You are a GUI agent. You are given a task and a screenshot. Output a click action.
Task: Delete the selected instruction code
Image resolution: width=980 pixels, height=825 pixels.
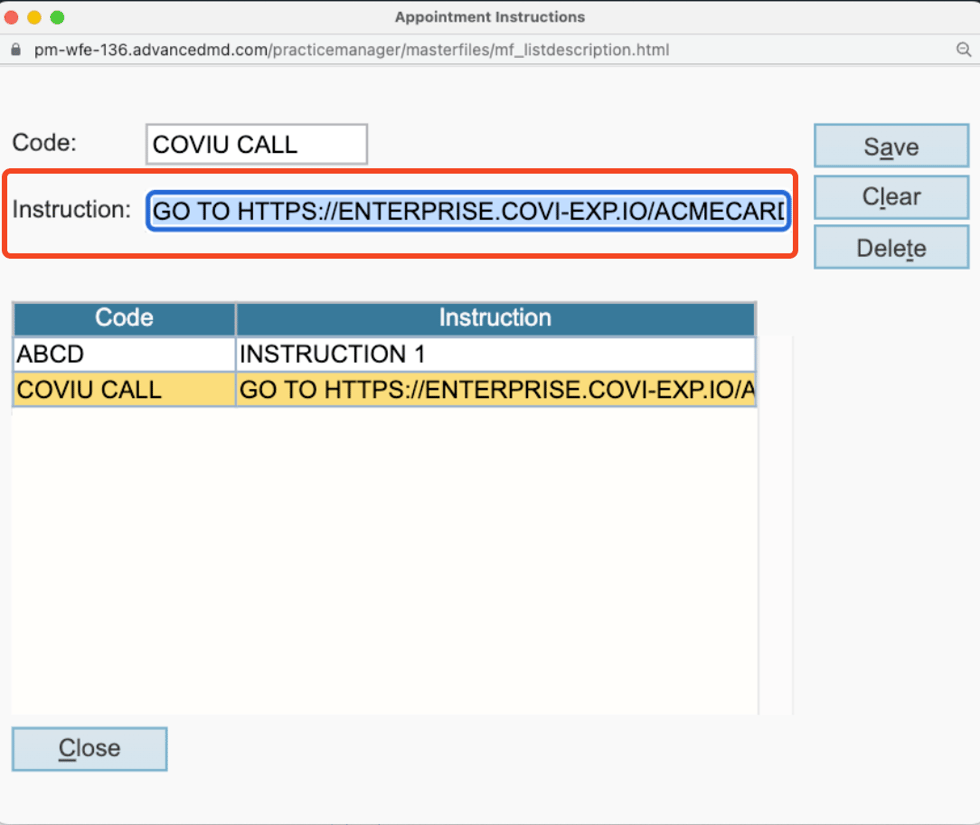(890, 246)
